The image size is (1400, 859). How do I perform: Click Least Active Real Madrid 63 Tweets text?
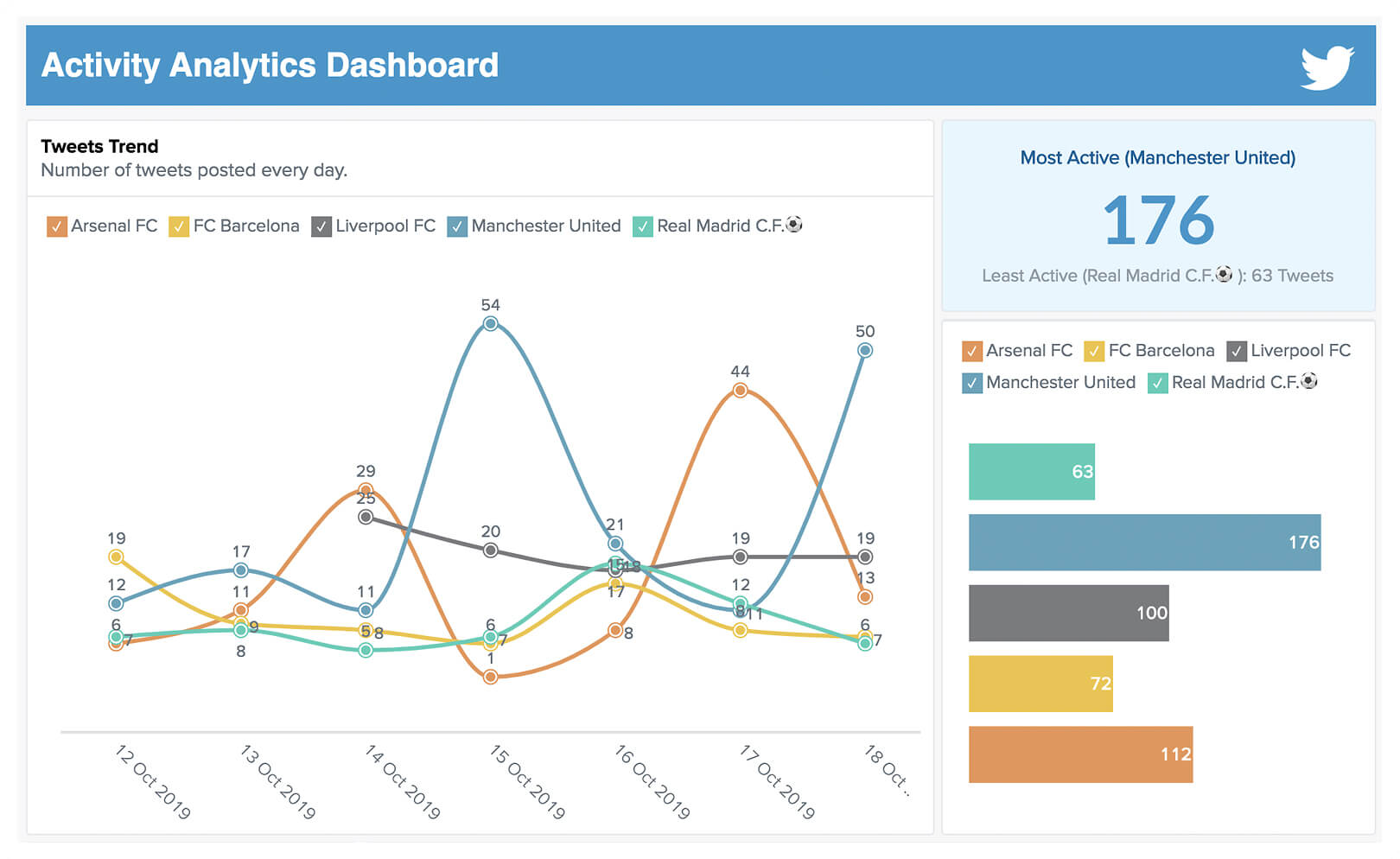pyautogui.click(x=1158, y=276)
